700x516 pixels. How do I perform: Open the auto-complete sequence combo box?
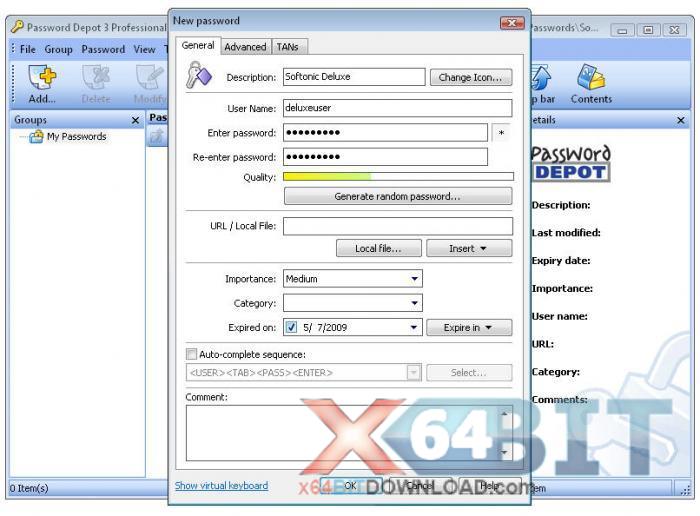[304, 373]
